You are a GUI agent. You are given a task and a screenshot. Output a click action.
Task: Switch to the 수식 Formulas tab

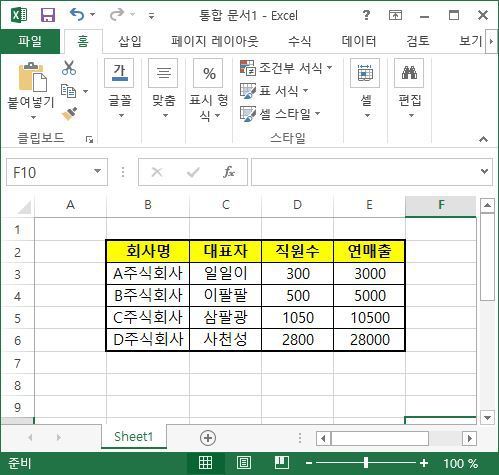tap(299, 41)
